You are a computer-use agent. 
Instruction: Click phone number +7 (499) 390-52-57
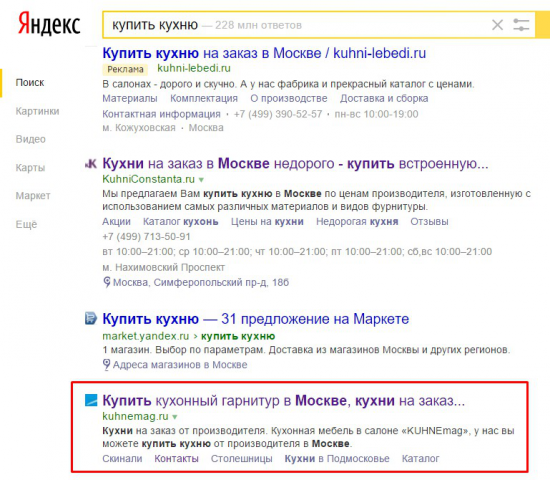click(x=278, y=114)
